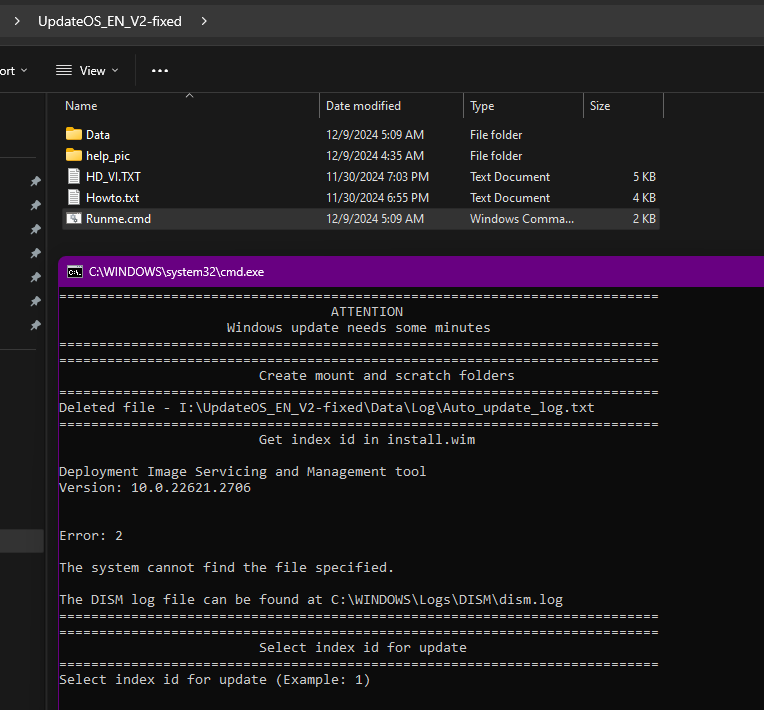Open the Sort dropdown arrow
This screenshot has height=710, width=764.
(24, 71)
